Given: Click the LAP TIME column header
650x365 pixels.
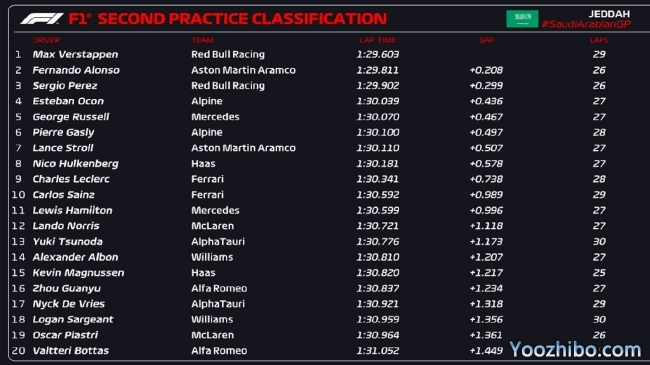Looking at the screenshot, I should pyautogui.click(x=378, y=40).
